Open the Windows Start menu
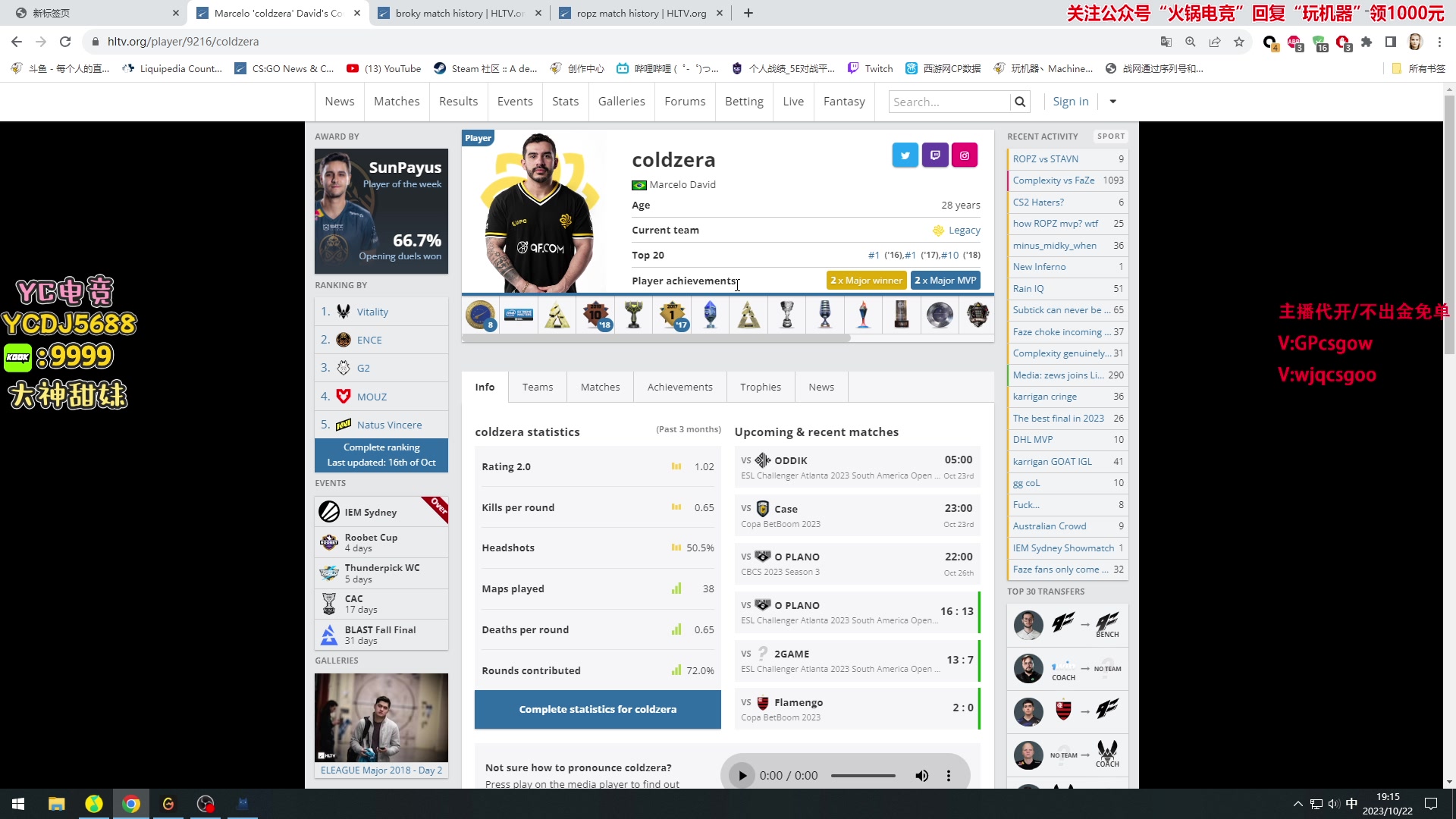The image size is (1456, 819). (18, 804)
